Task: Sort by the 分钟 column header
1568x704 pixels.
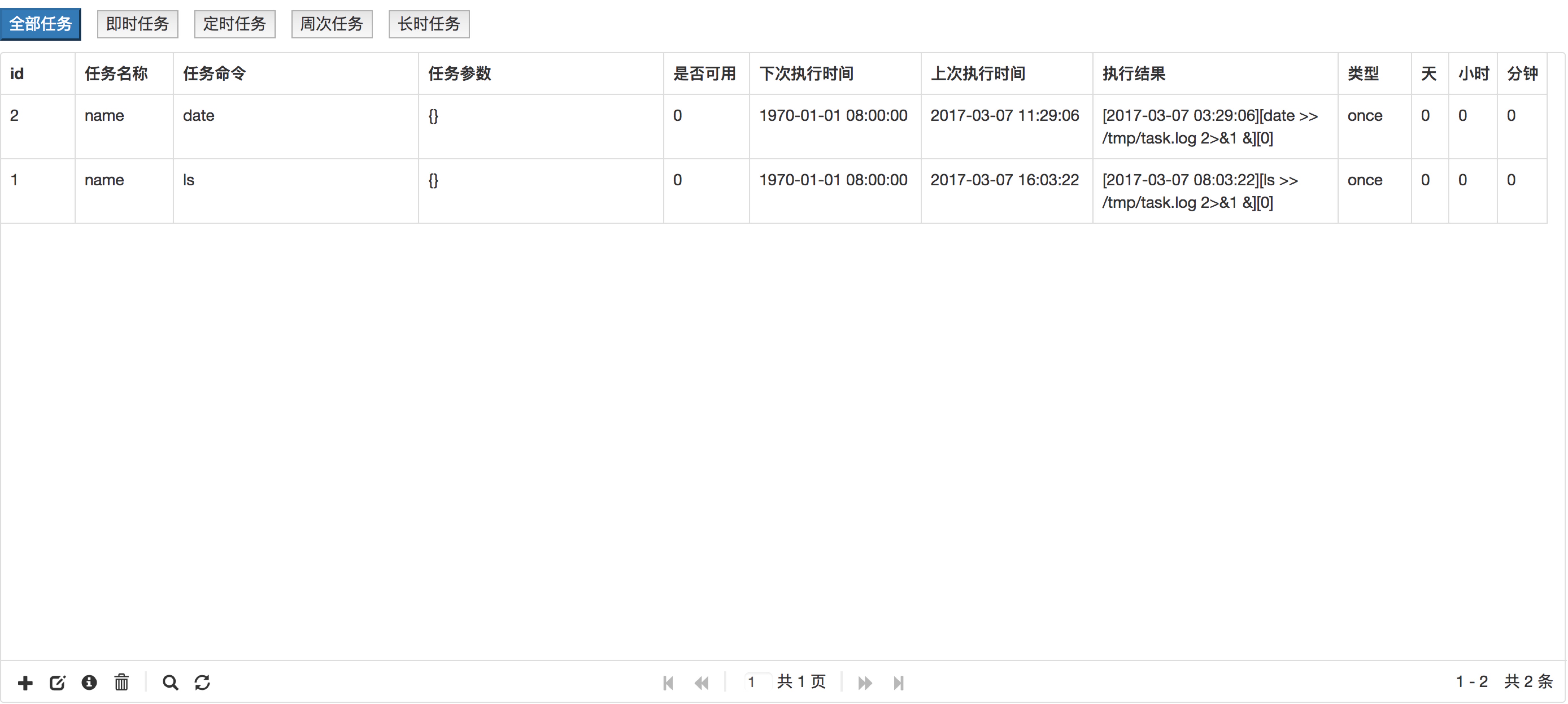Action: 1522,74
